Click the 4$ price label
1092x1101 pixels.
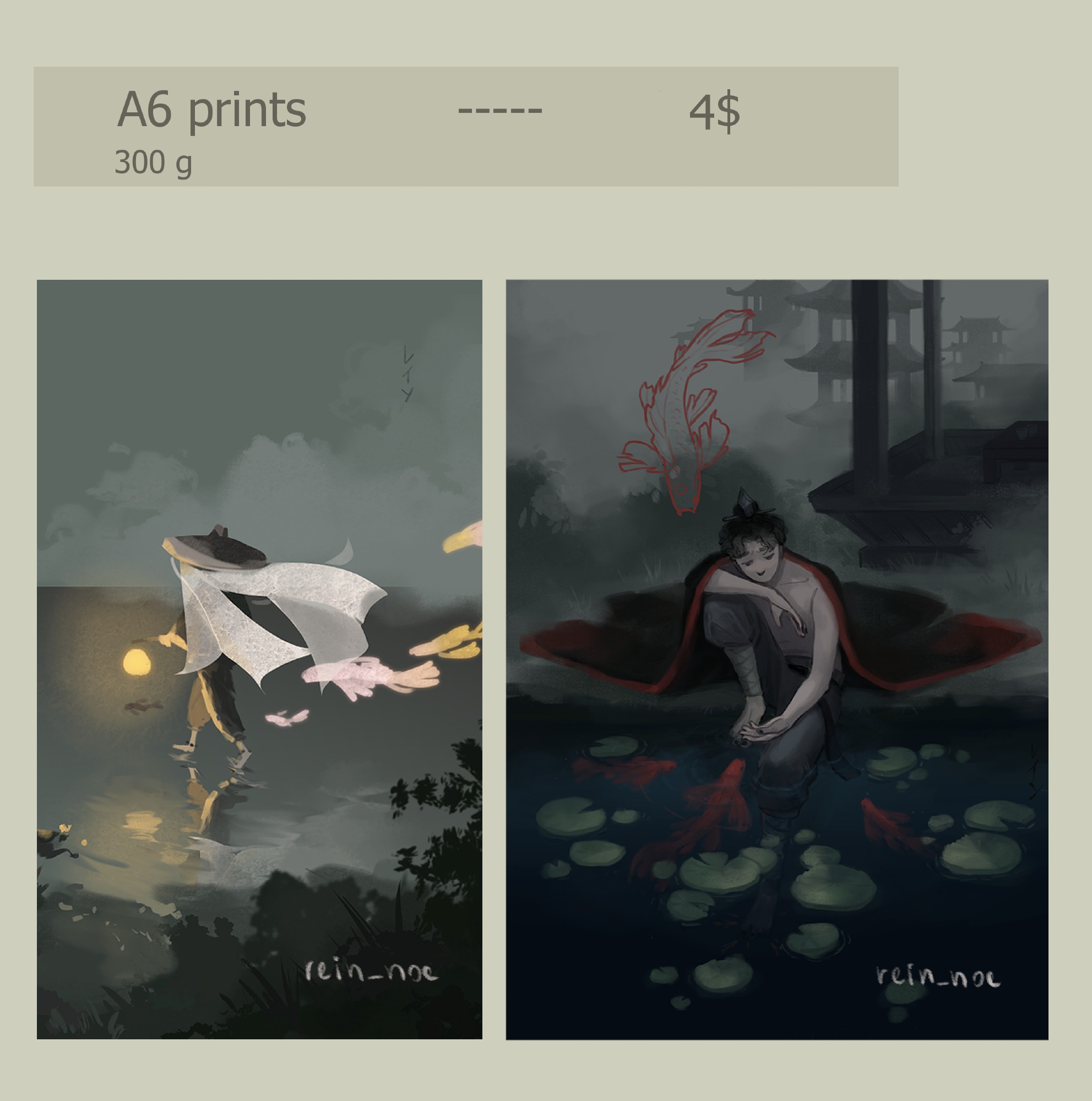tap(714, 112)
